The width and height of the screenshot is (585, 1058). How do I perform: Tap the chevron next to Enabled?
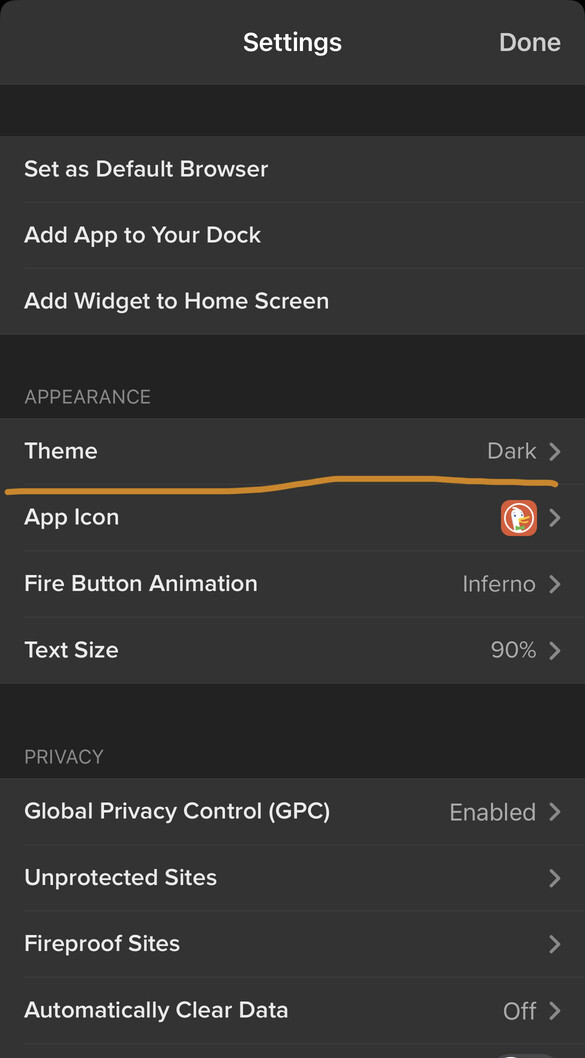tap(555, 812)
